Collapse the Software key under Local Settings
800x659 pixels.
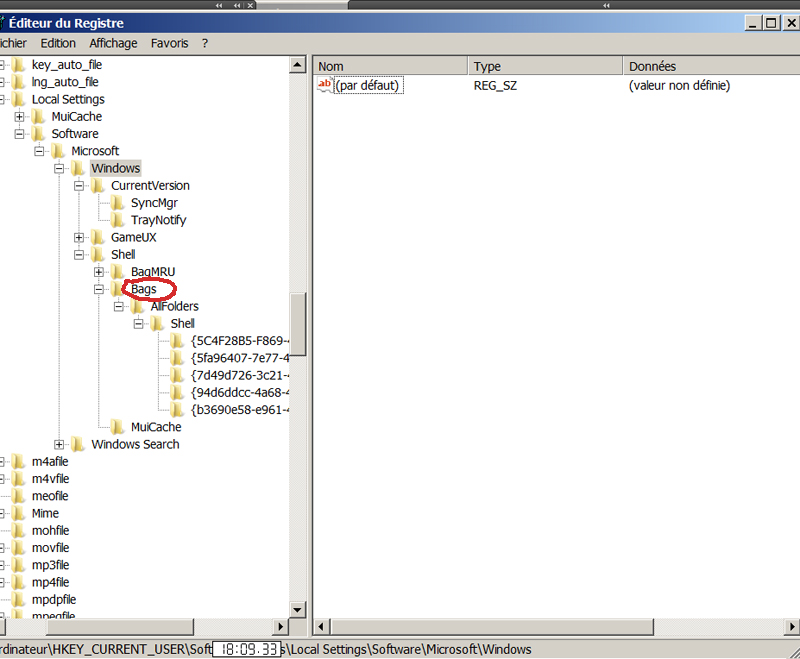pos(19,134)
